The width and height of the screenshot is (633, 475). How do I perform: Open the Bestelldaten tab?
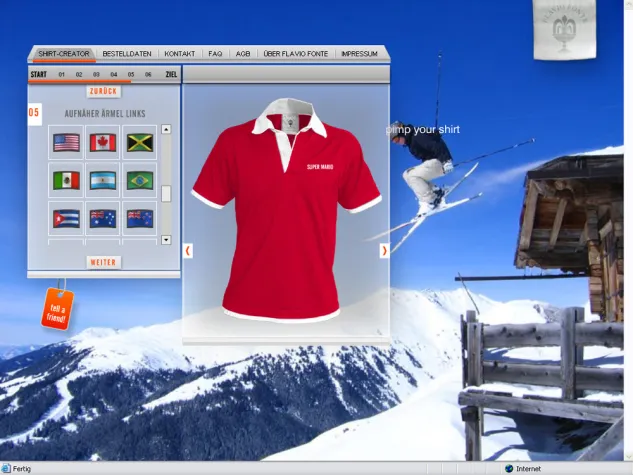(128, 53)
